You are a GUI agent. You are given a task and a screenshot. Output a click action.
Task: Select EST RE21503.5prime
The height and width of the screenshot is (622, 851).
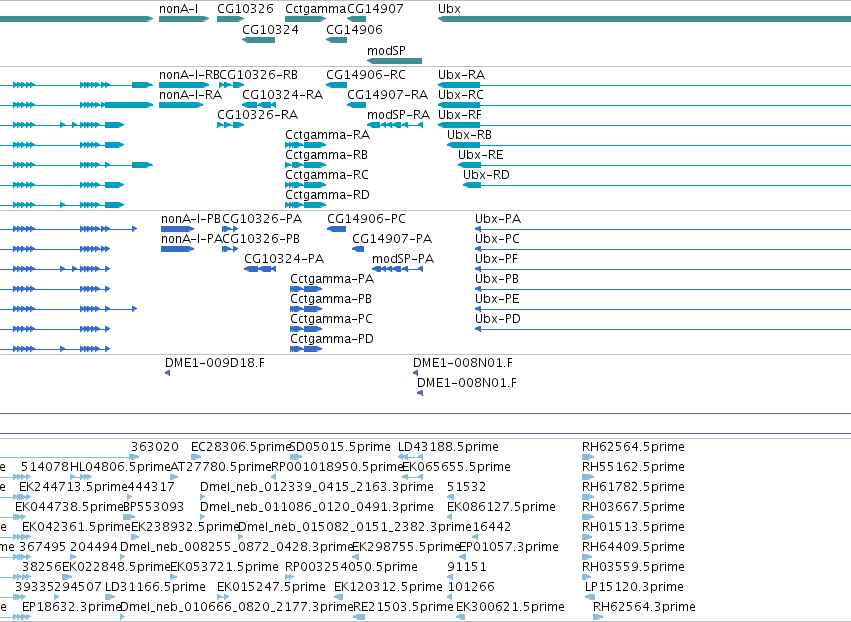(403, 607)
